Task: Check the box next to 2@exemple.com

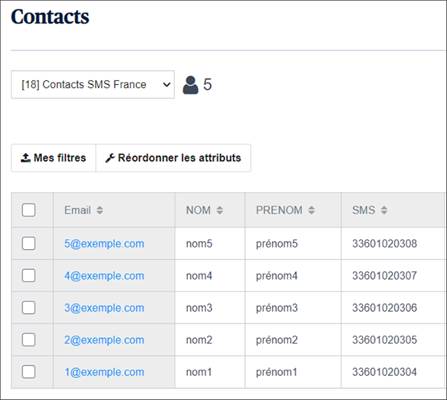Action: tap(29, 340)
